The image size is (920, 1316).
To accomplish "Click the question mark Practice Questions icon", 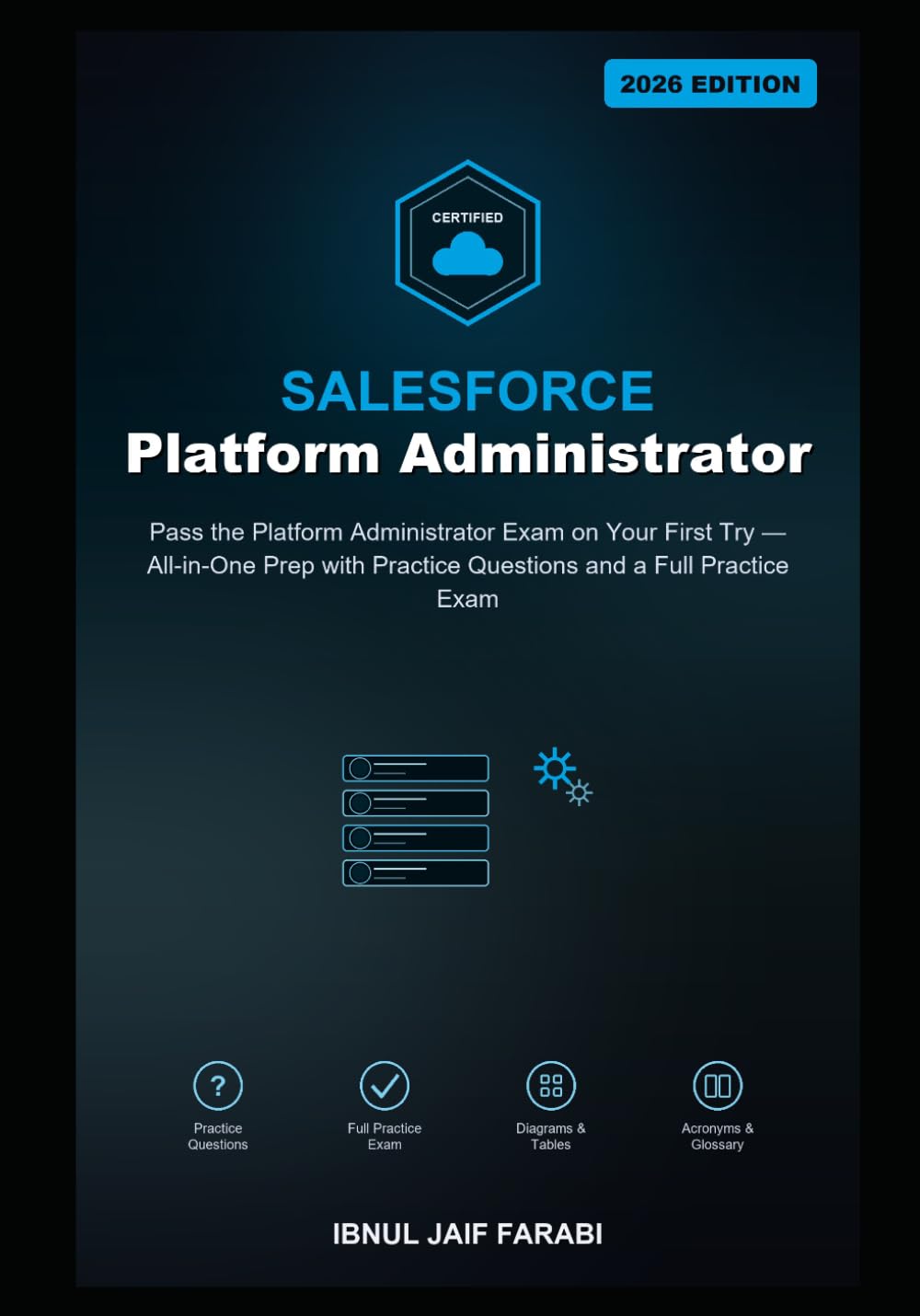I will (218, 1086).
